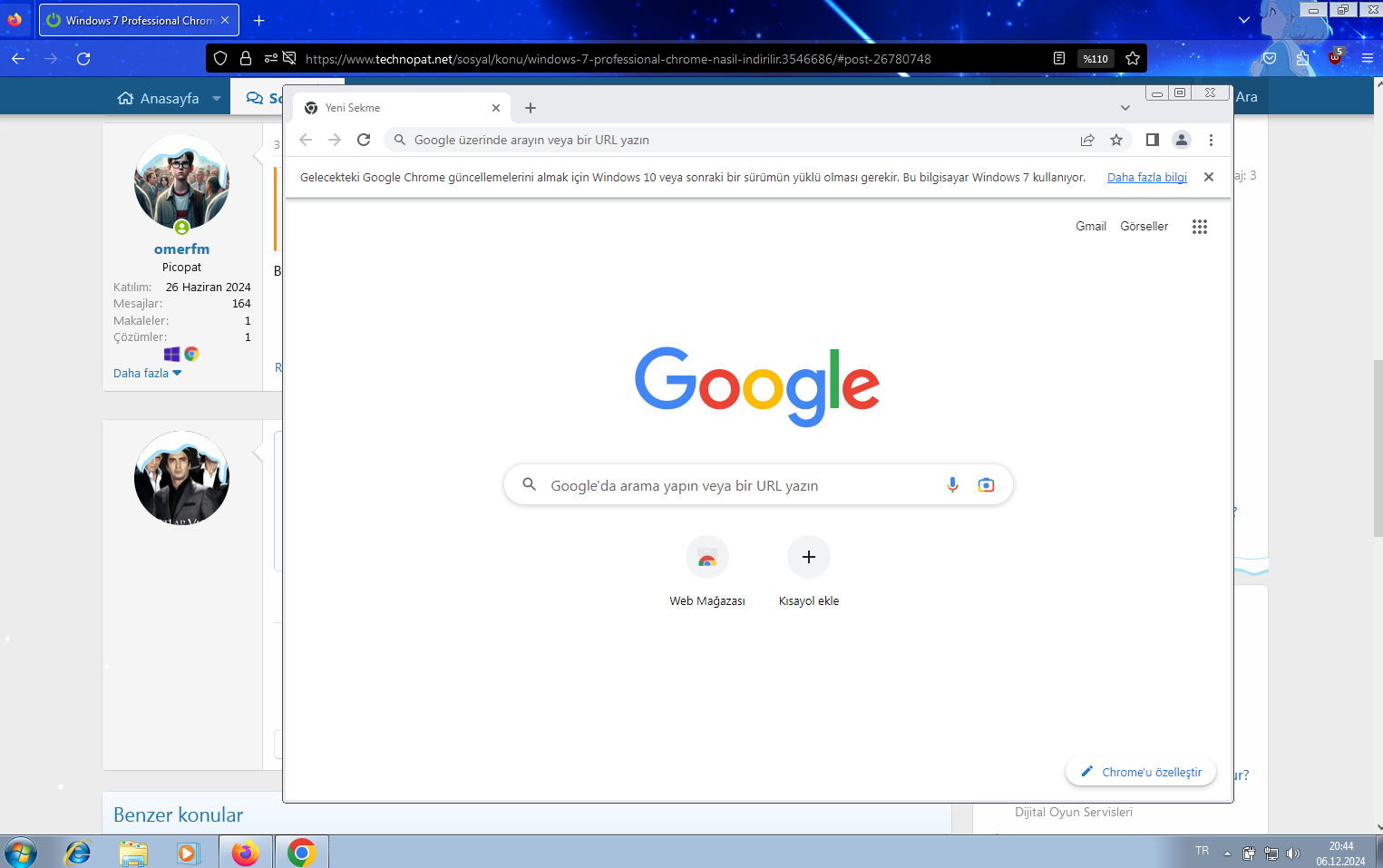Open the Görseller link
The image size is (1383, 868).
point(1144,227)
